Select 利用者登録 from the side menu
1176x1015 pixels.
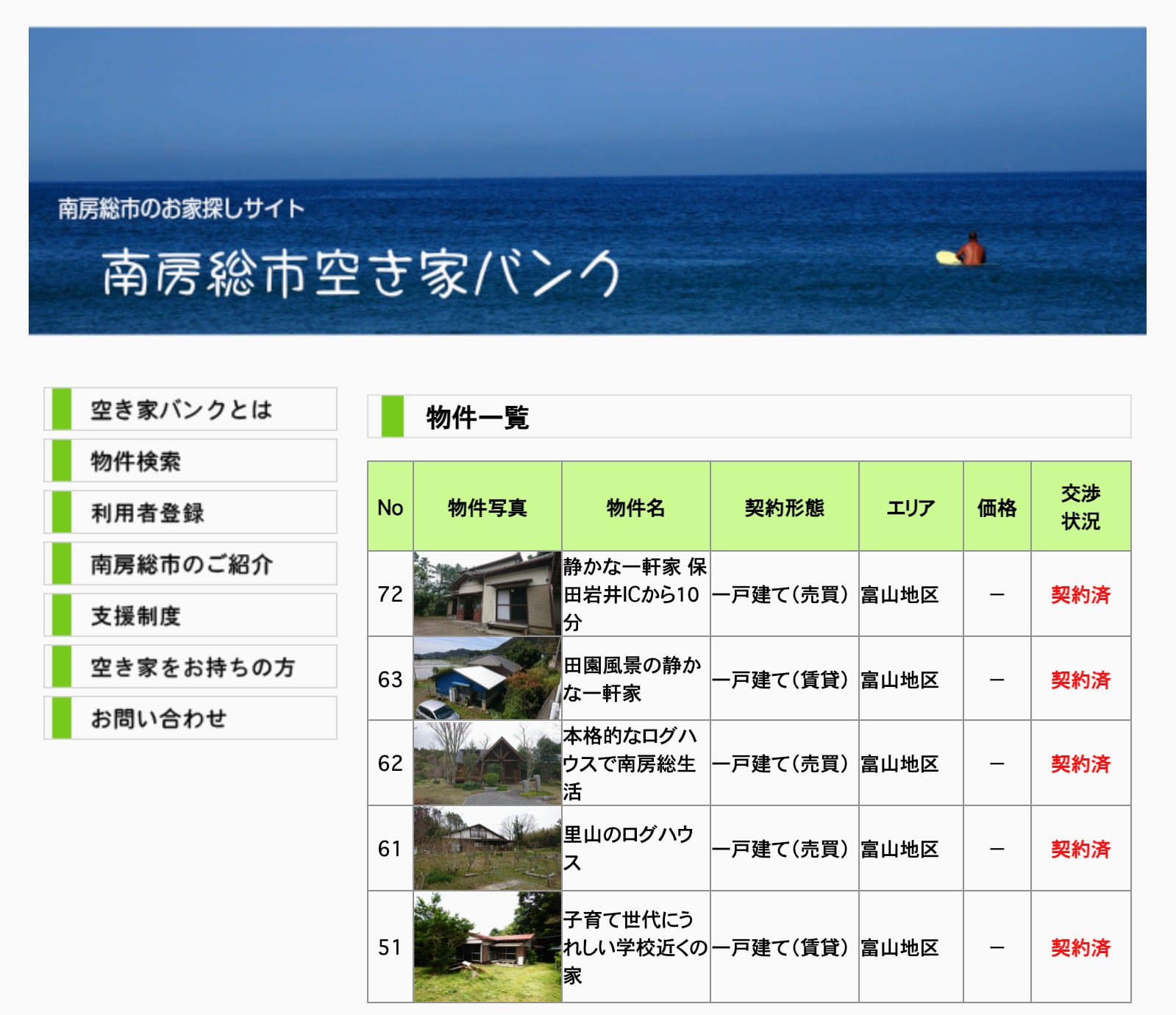pyautogui.click(x=190, y=512)
